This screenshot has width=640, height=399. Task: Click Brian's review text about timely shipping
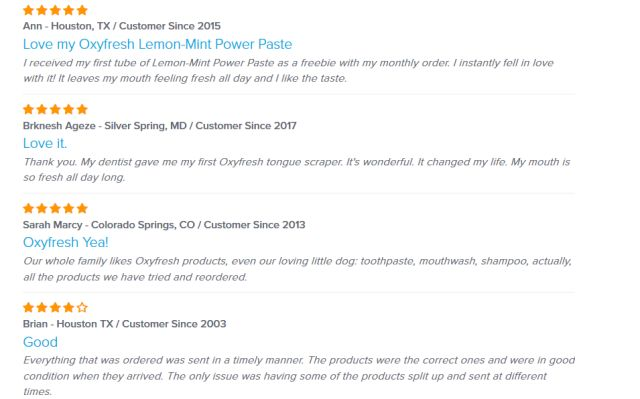point(299,376)
